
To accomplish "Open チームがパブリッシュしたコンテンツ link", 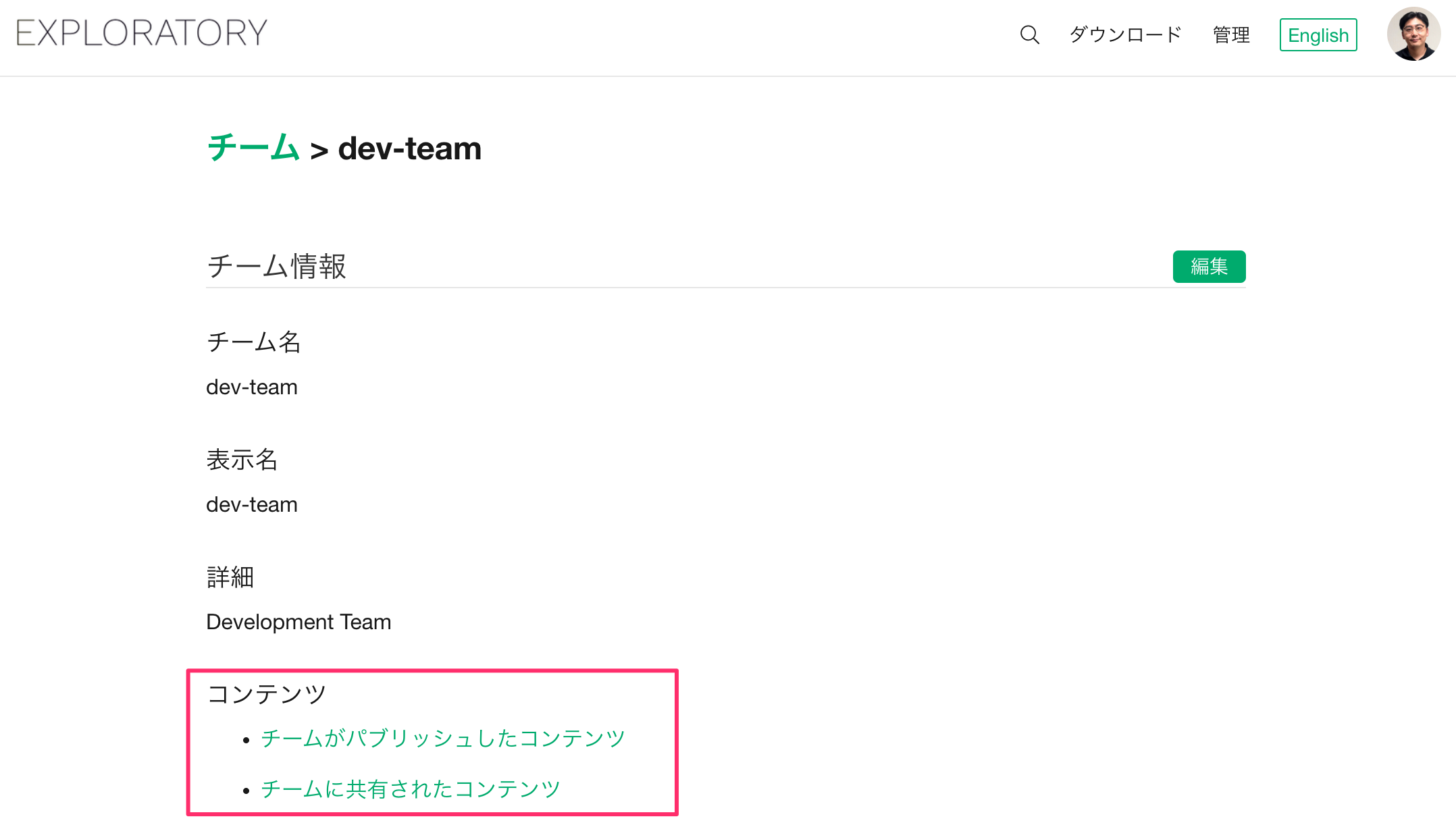I will [x=443, y=738].
